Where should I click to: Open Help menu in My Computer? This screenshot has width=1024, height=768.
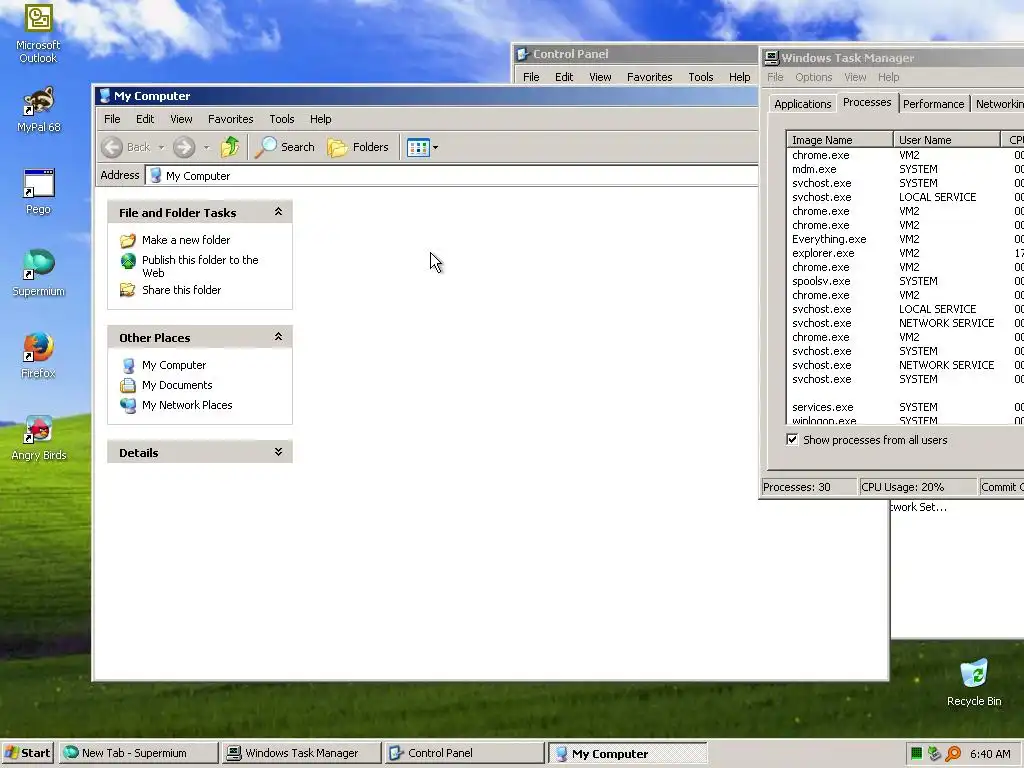point(320,119)
